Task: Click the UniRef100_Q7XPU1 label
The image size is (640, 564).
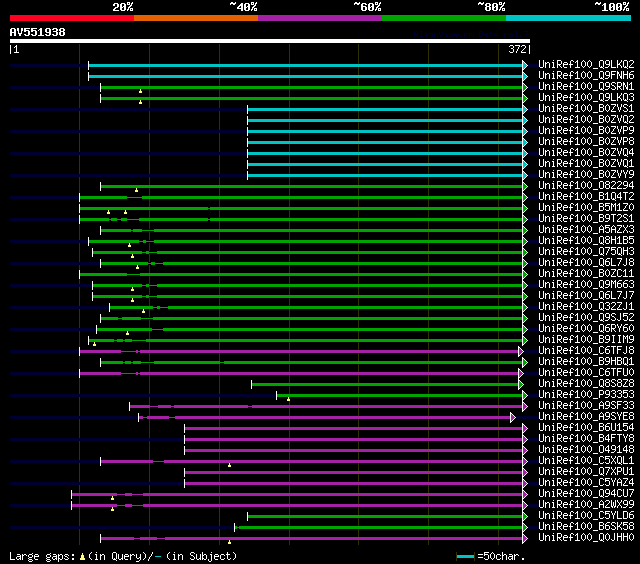Action: point(586,472)
